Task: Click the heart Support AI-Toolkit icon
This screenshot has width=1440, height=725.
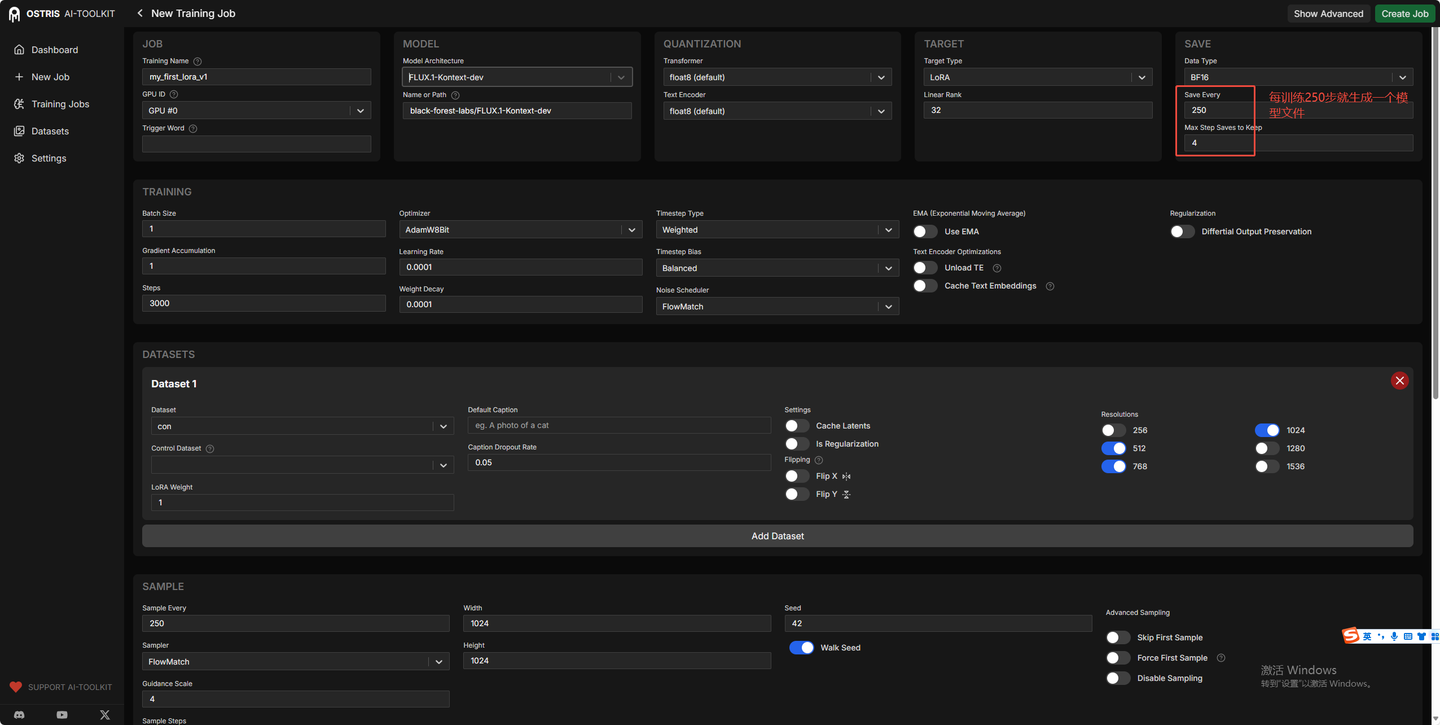Action: (x=16, y=687)
